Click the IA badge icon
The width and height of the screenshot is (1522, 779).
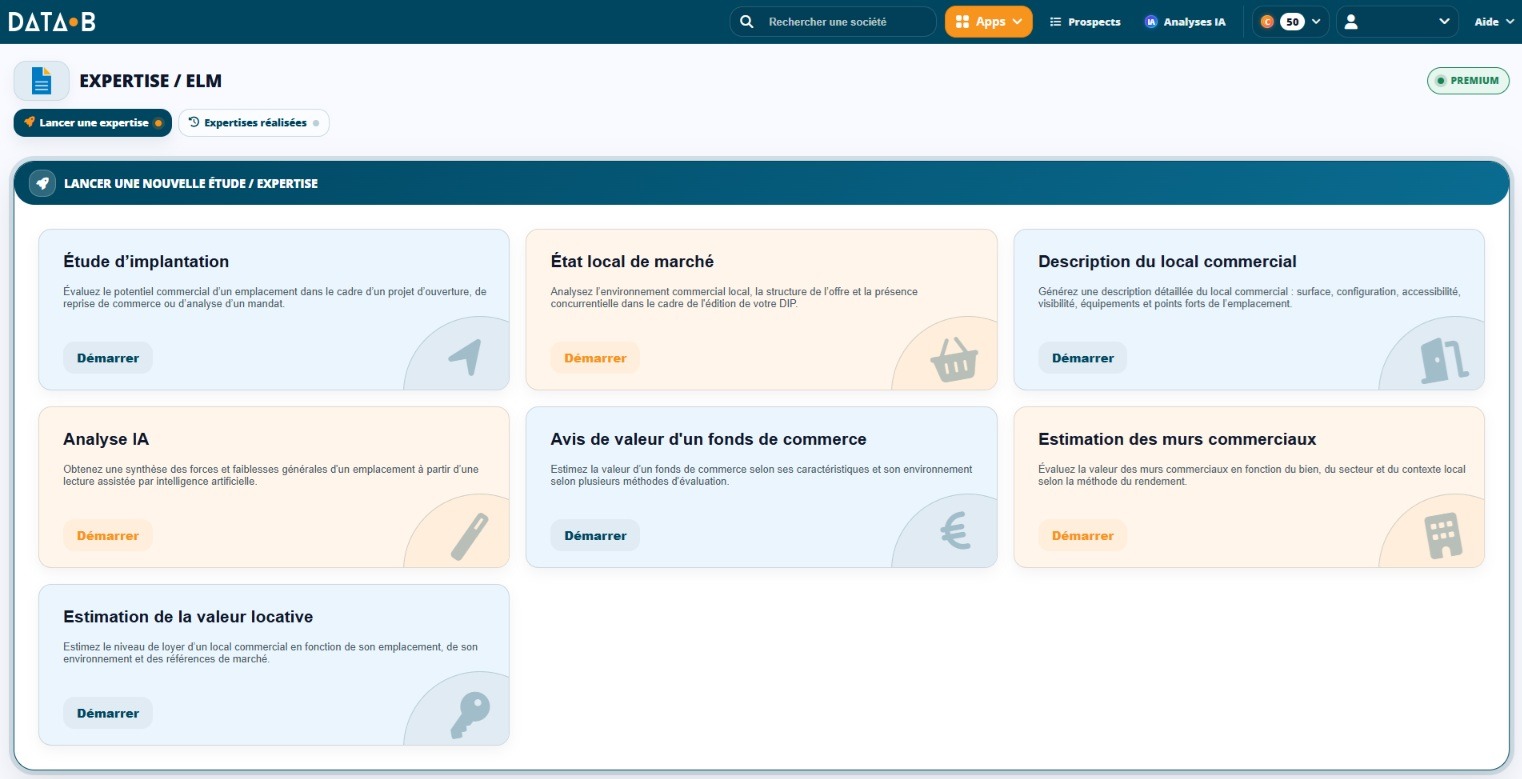1151,21
